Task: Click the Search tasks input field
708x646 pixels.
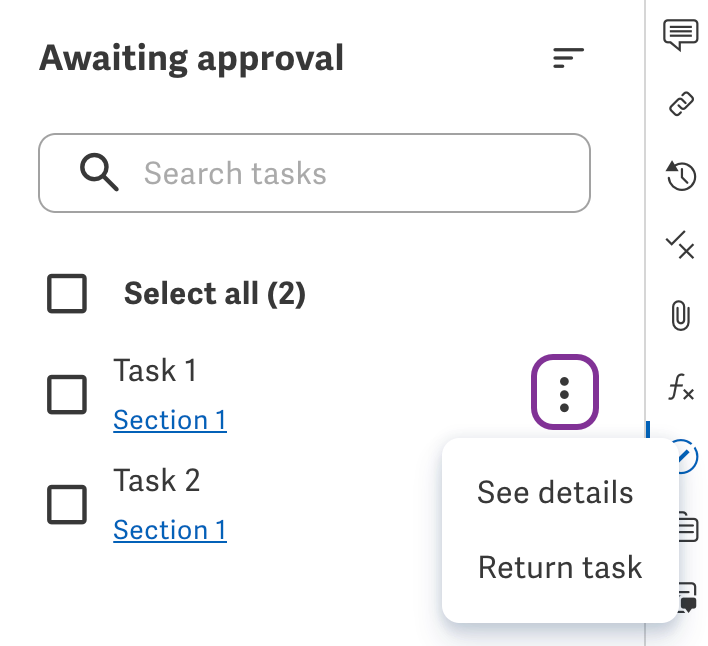Action: click(x=340, y=173)
